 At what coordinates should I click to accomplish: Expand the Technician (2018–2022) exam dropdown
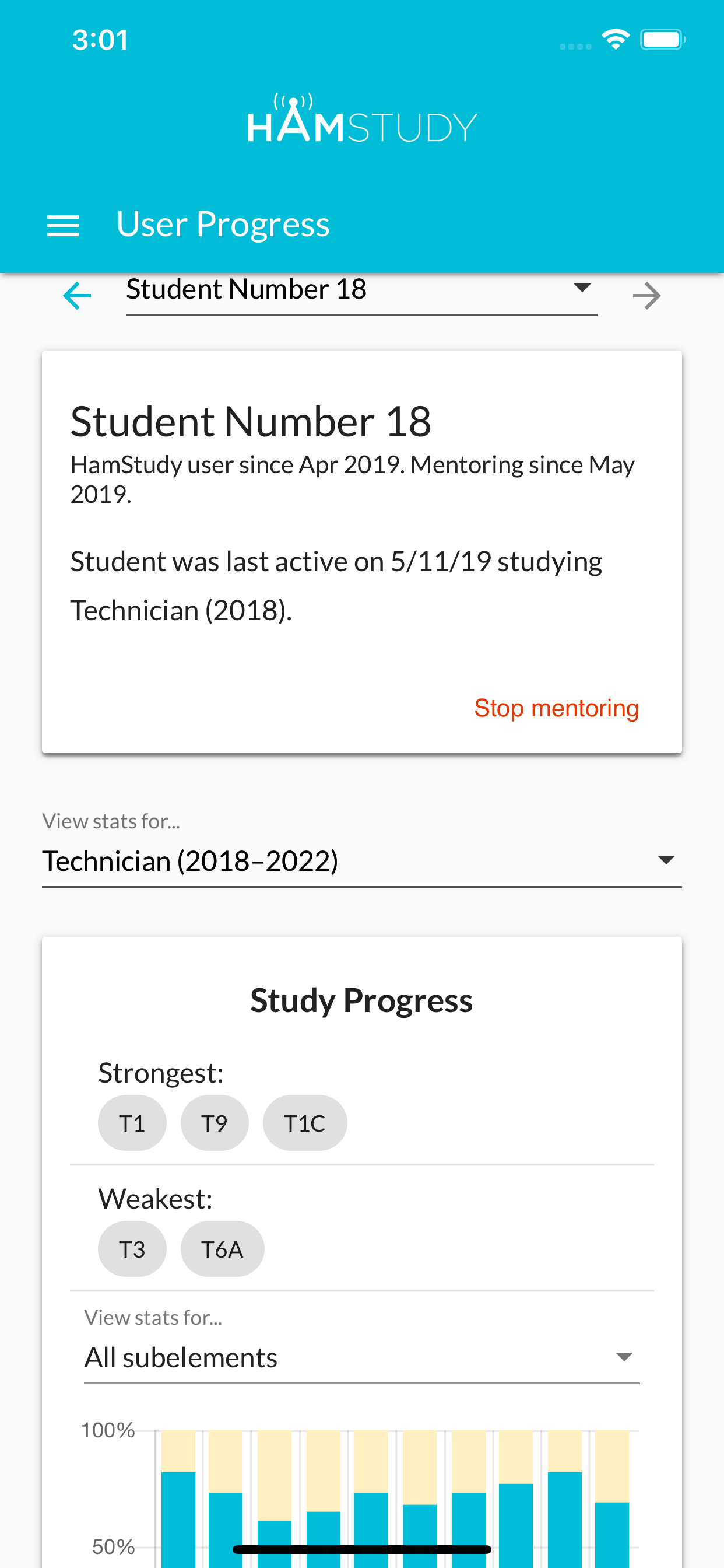point(361,860)
